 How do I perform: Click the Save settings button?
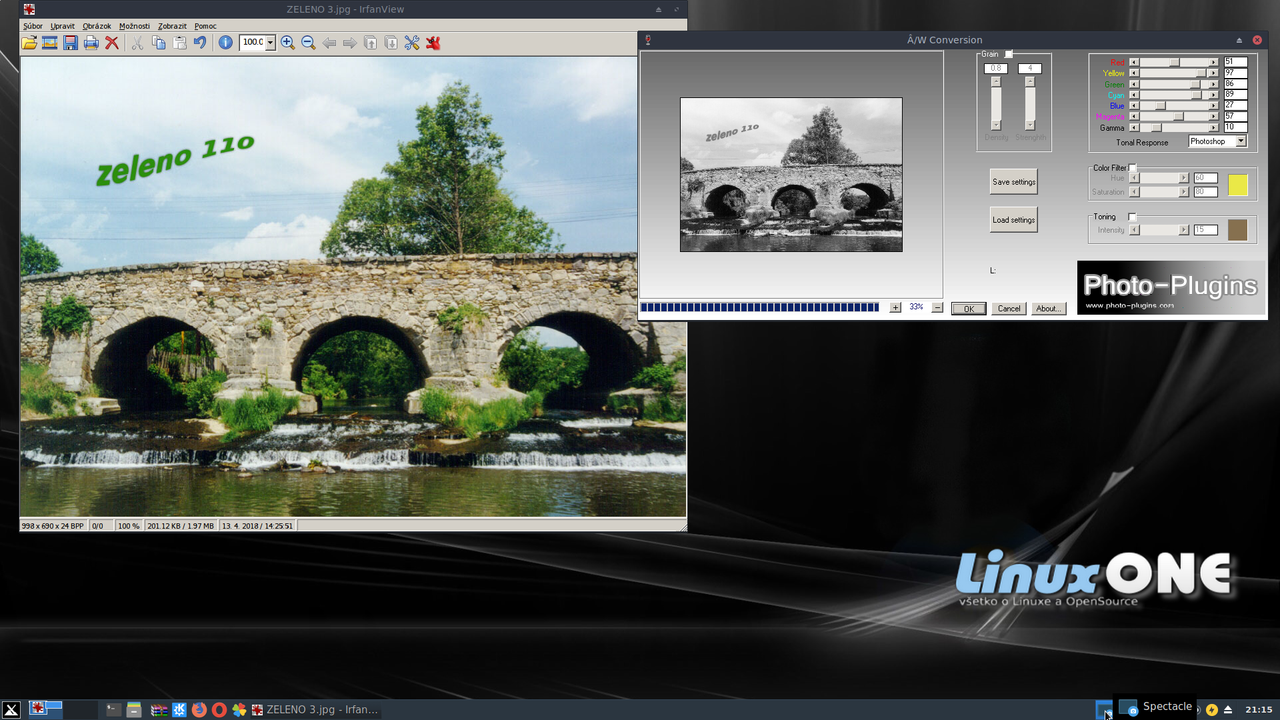[x=1014, y=182]
